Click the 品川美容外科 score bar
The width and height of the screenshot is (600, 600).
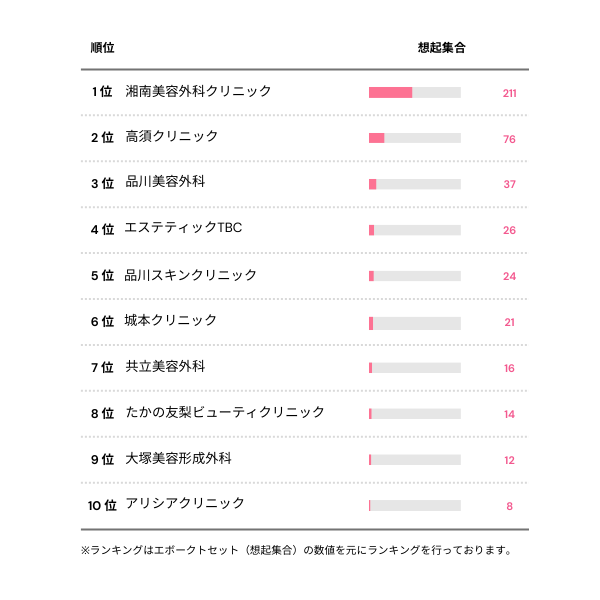coord(415,184)
